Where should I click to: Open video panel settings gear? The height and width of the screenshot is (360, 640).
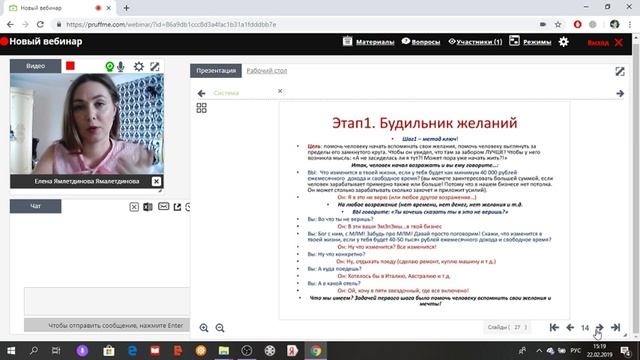point(139,67)
